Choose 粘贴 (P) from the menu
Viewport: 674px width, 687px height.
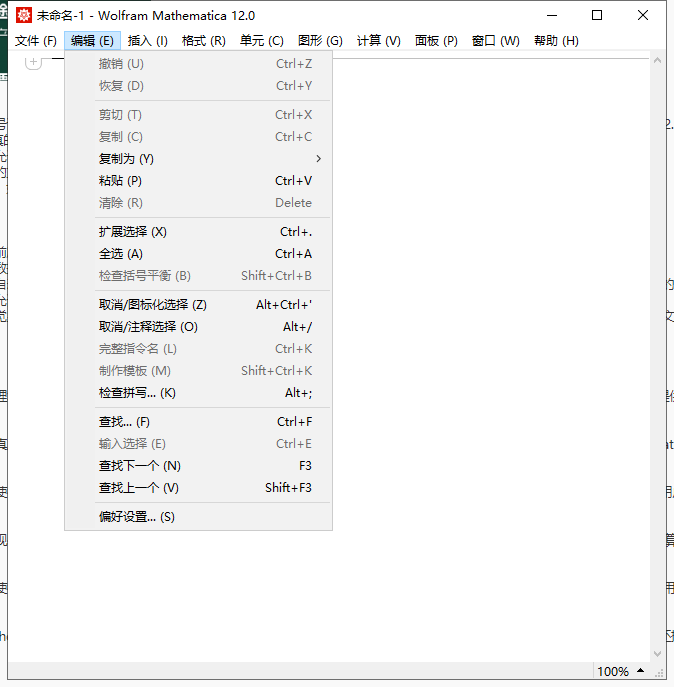coord(199,181)
